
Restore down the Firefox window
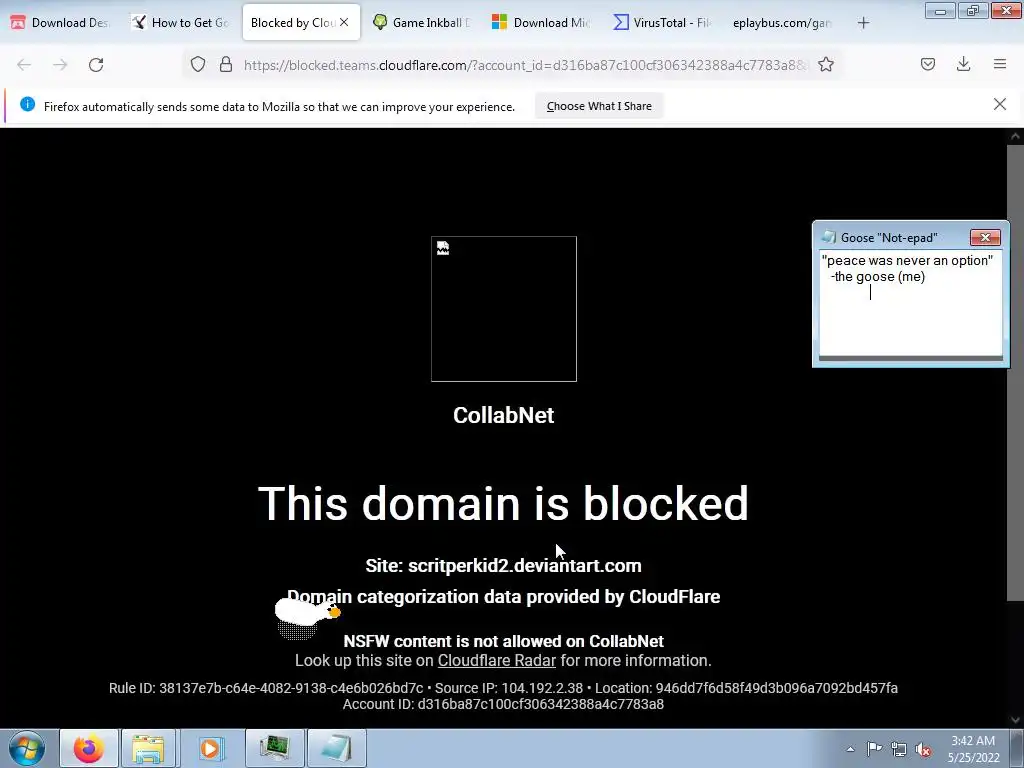coord(972,10)
